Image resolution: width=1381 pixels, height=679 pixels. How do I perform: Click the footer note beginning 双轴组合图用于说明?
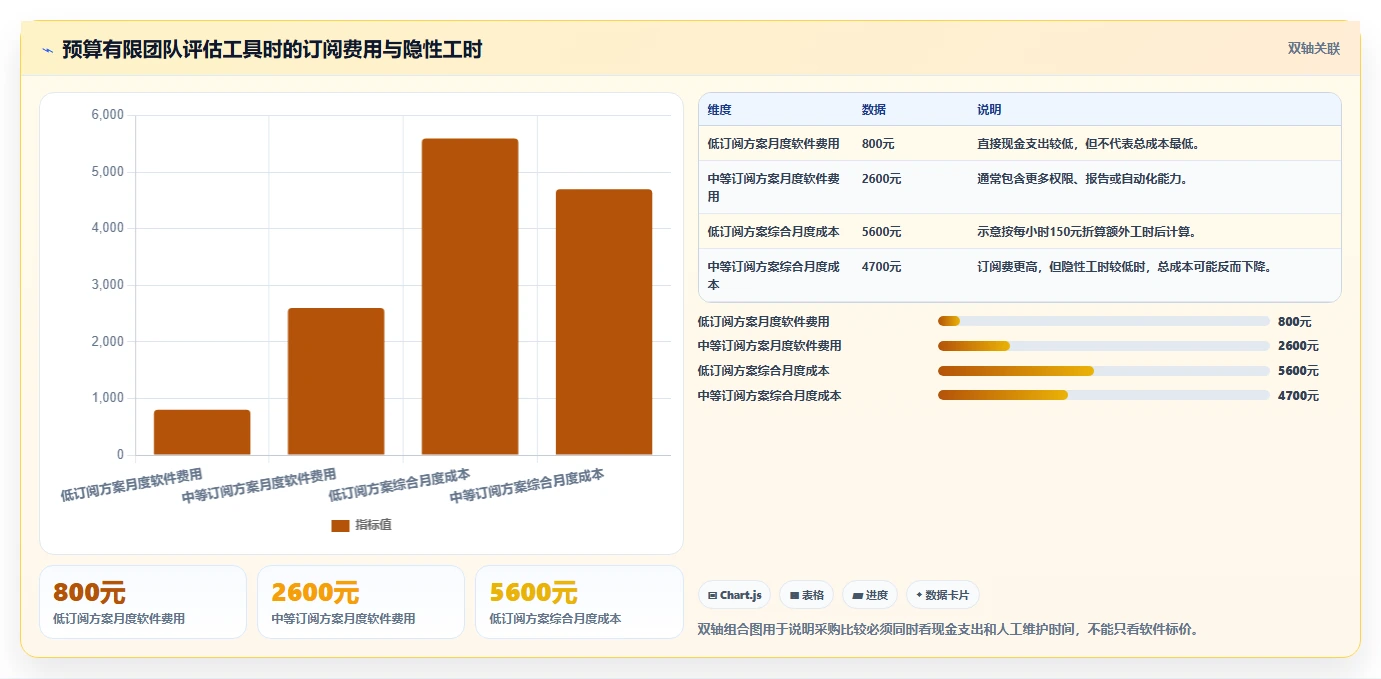coord(948,629)
